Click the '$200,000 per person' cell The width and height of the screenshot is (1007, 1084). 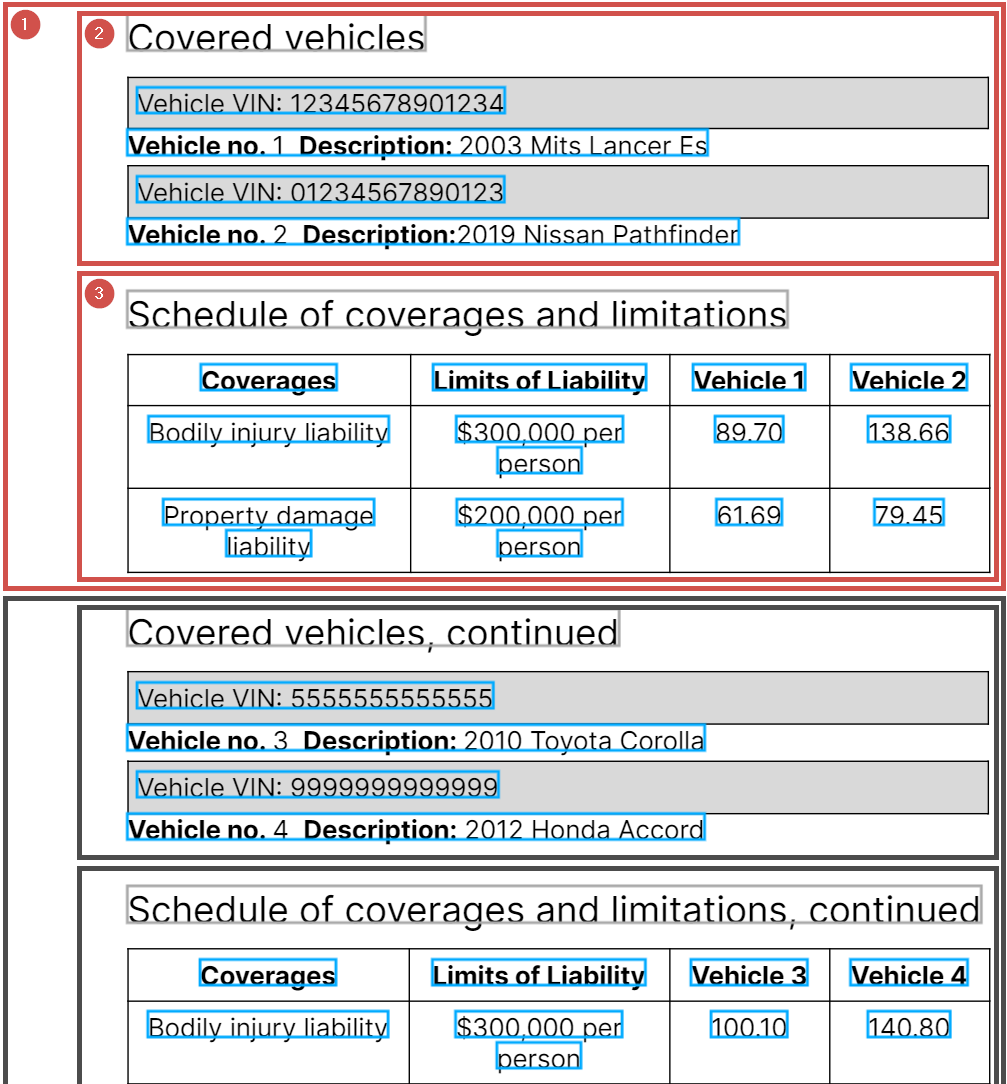click(x=540, y=528)
